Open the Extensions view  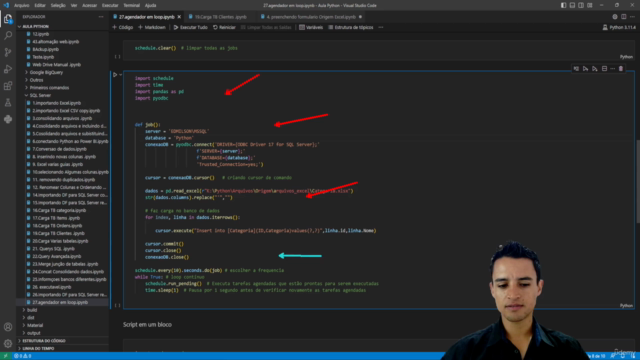pyautogui.click(x=8, y=86)
